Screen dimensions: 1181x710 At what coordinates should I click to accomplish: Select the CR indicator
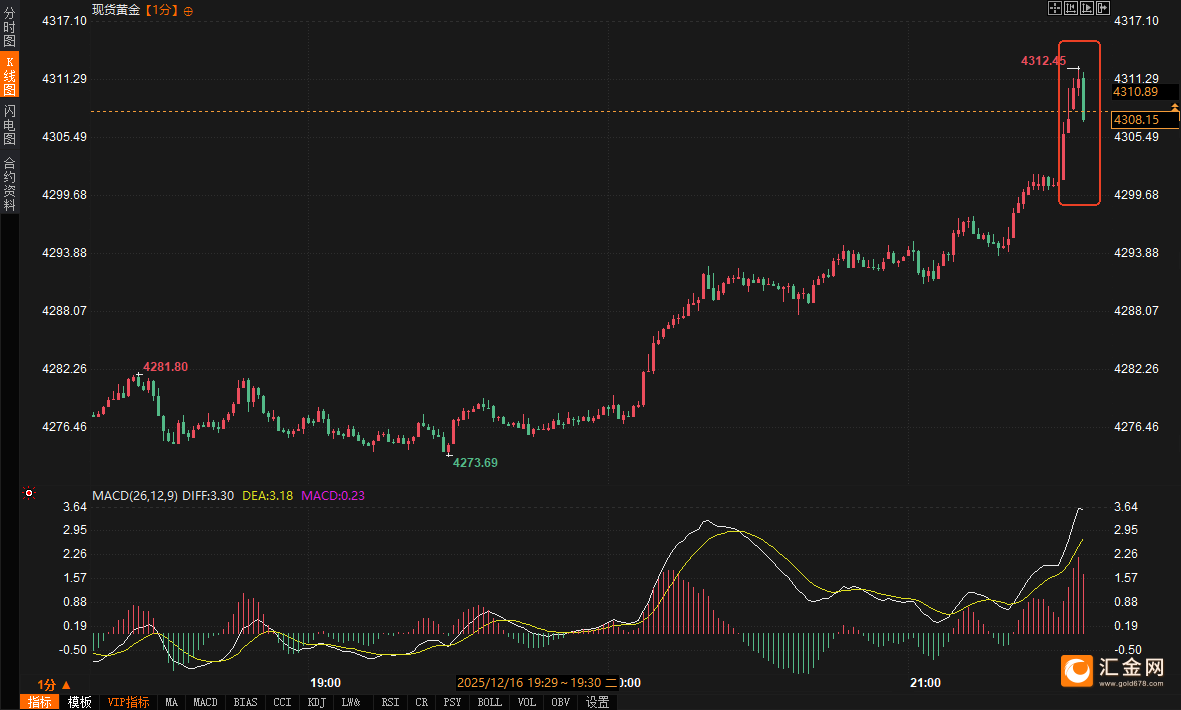coord(421,702)
